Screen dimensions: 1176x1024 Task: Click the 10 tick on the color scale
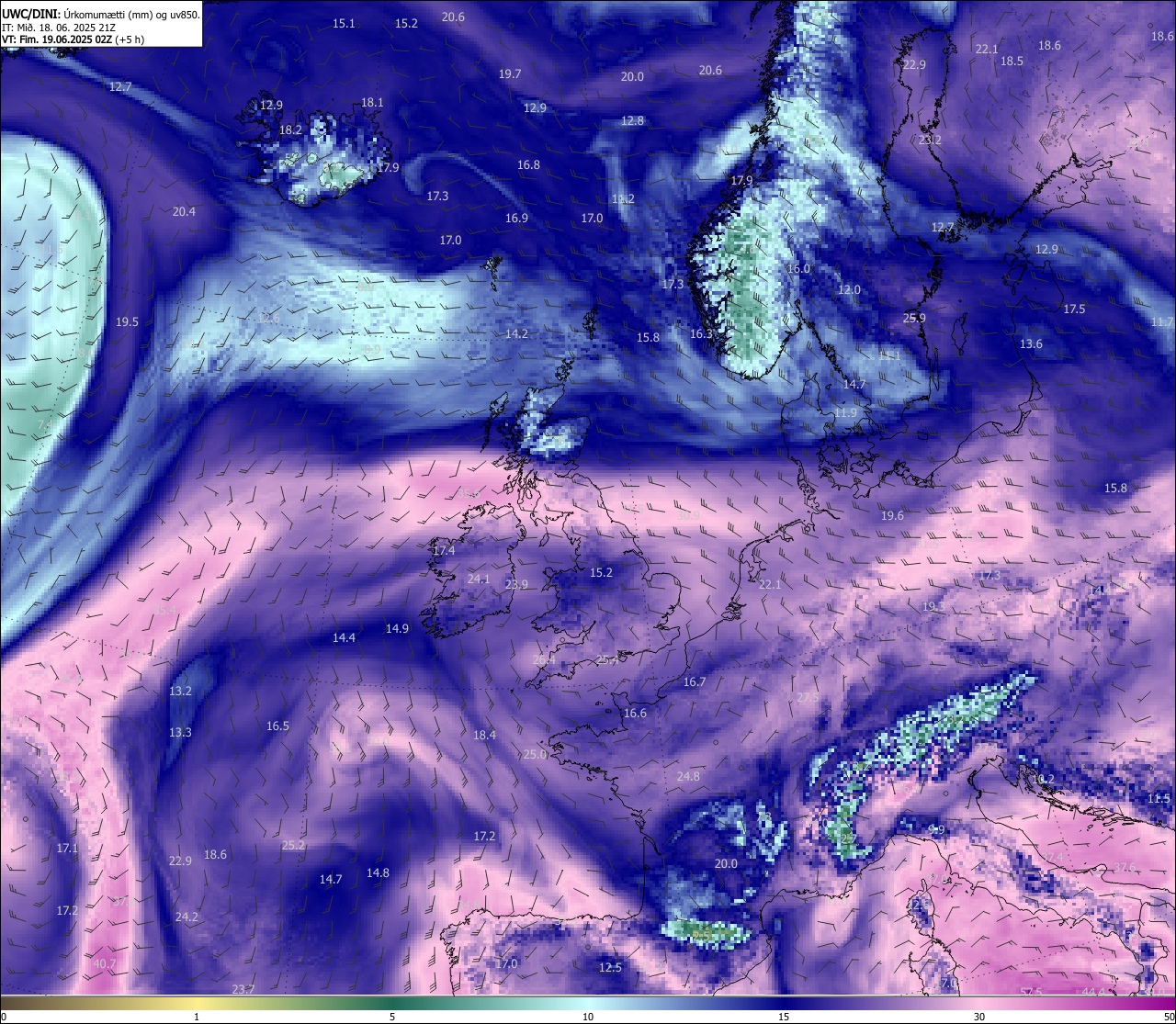588,1016
